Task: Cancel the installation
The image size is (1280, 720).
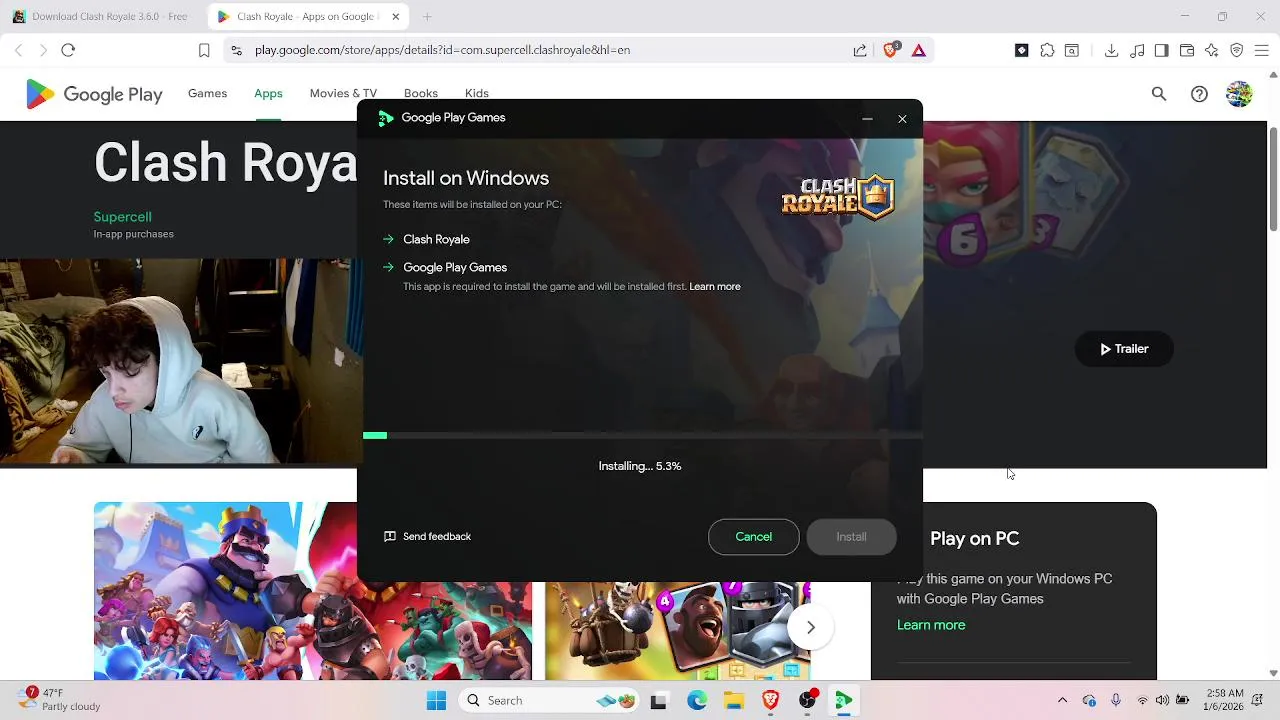Action: 754,537
